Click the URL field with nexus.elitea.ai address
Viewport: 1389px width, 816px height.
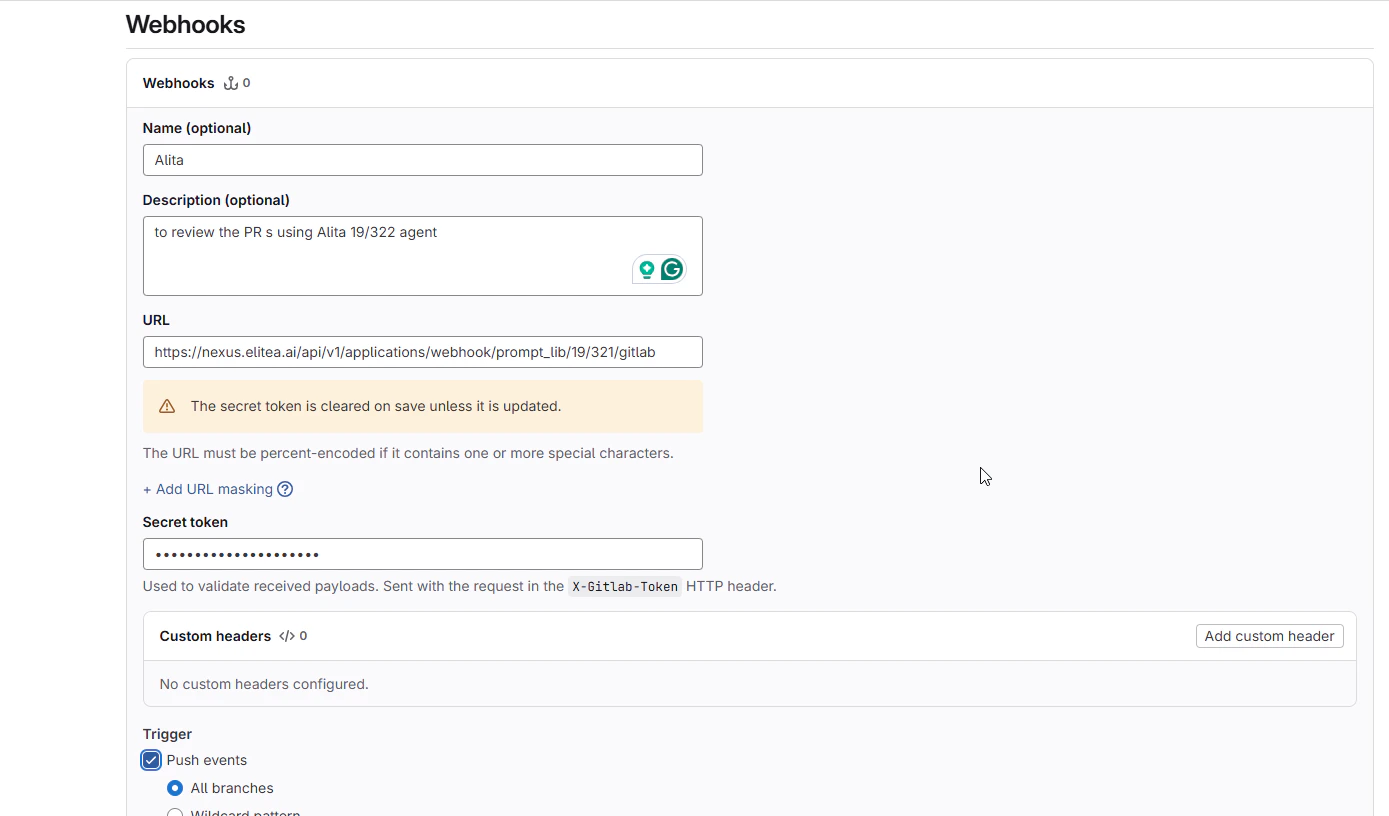[x=422, y=352]
